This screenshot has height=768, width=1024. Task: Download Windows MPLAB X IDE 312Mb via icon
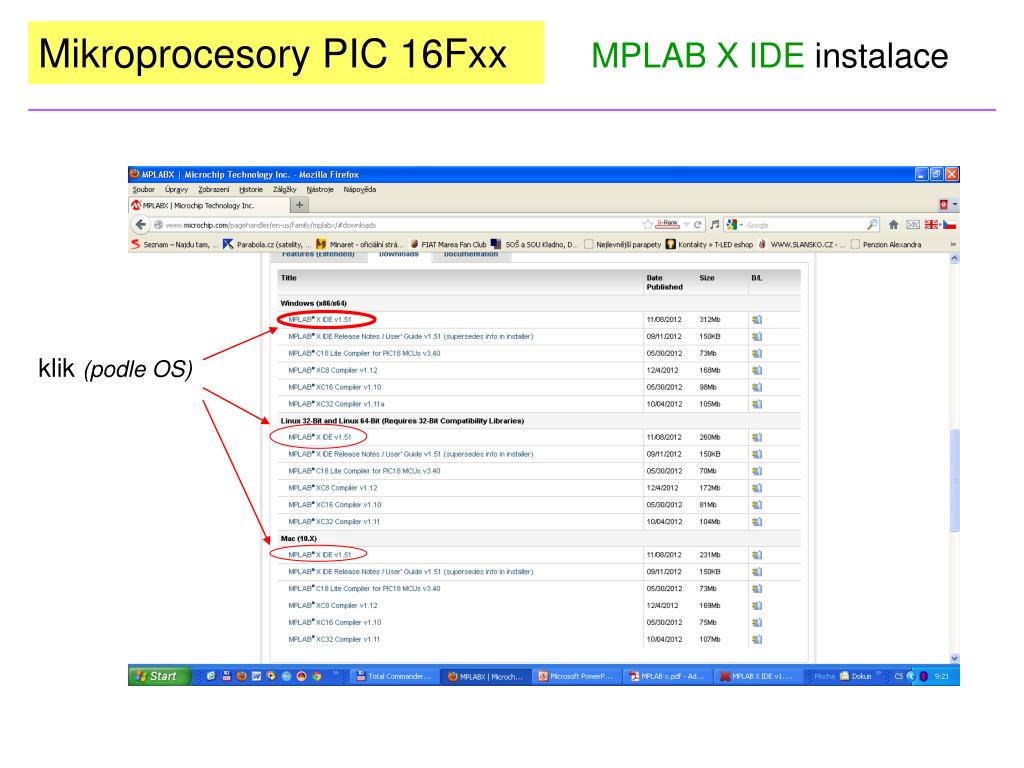click(x=757, y=320)
